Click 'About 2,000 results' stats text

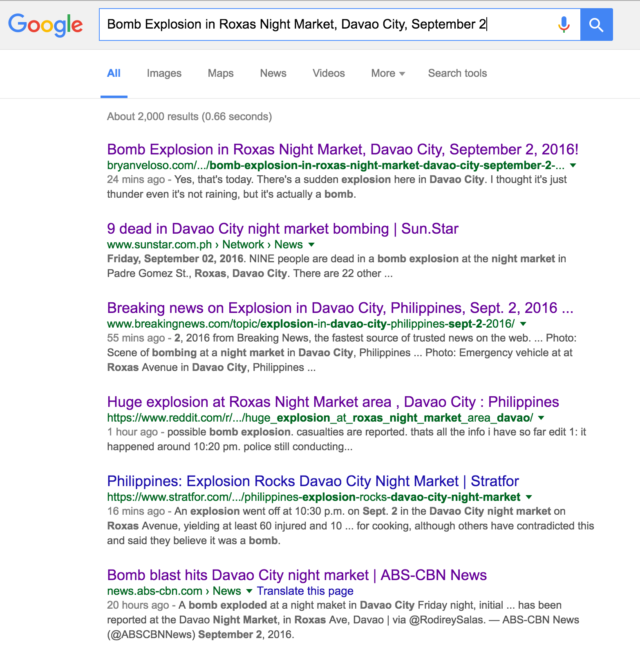[x=189, y=116]
